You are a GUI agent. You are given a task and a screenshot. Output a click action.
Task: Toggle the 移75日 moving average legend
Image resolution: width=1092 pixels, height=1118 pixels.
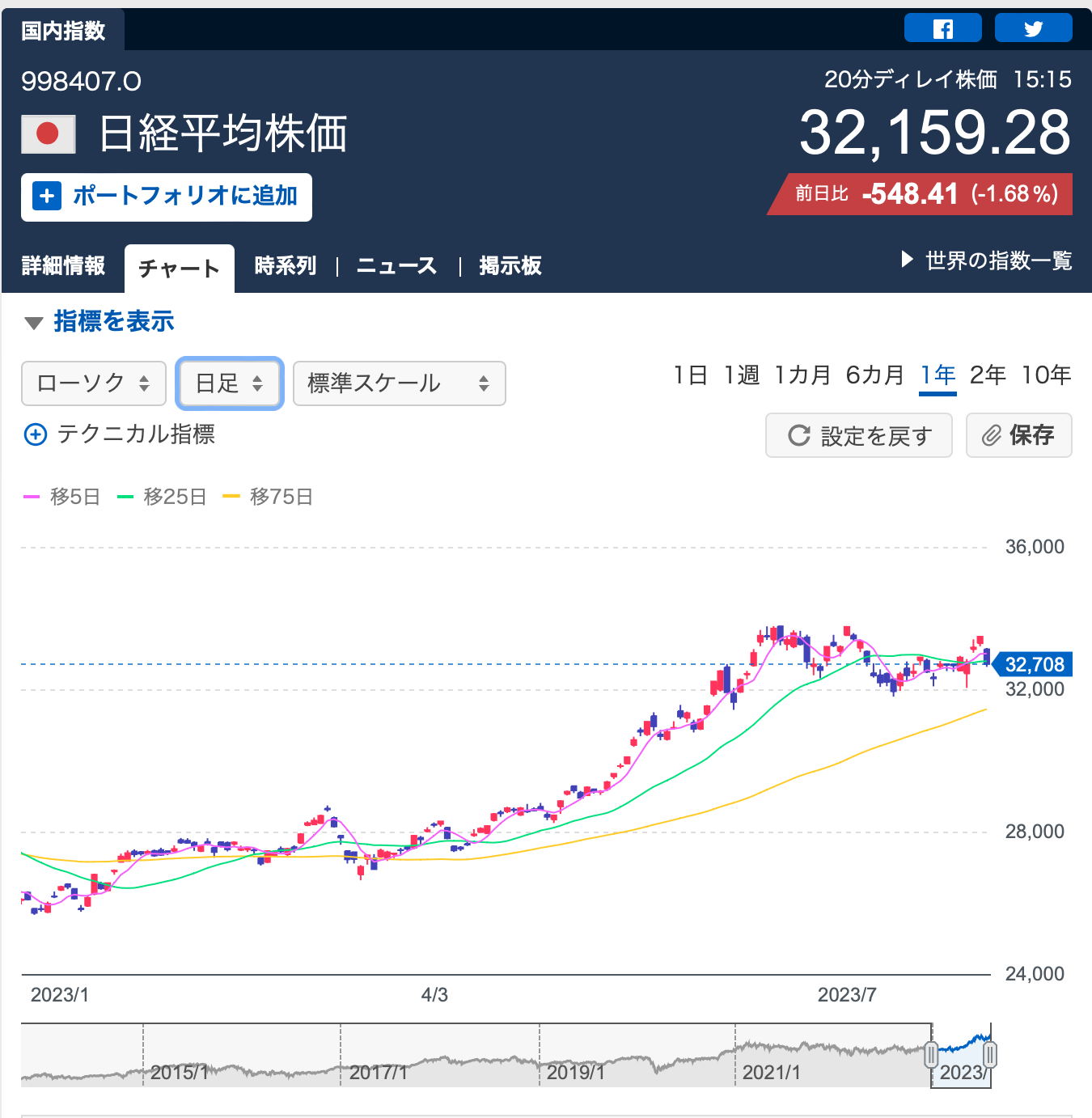click(x=268, y=497)
